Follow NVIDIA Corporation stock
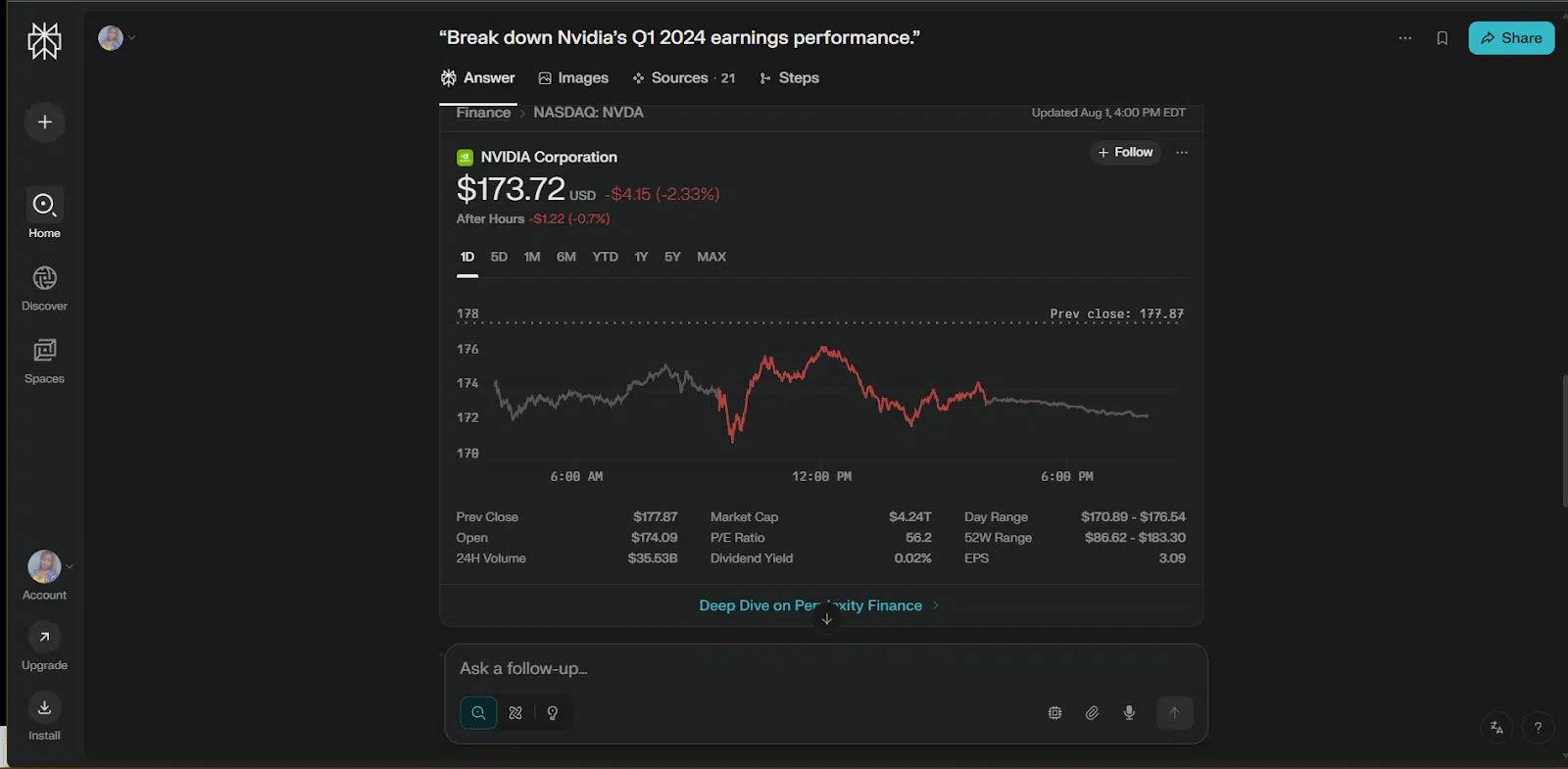The width and height of the screenshot is (1568, 769). pyautogui.click(x=1125, y=153)
